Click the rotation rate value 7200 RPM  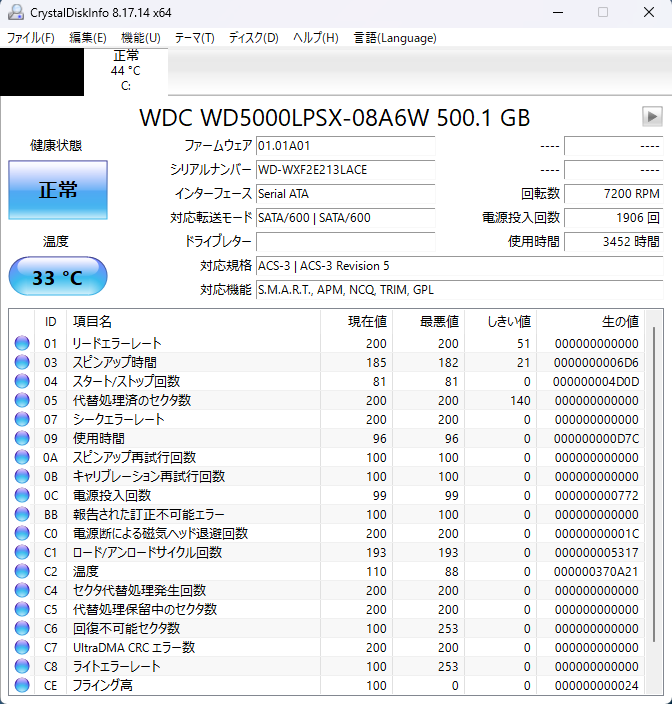tap(613, 194)
